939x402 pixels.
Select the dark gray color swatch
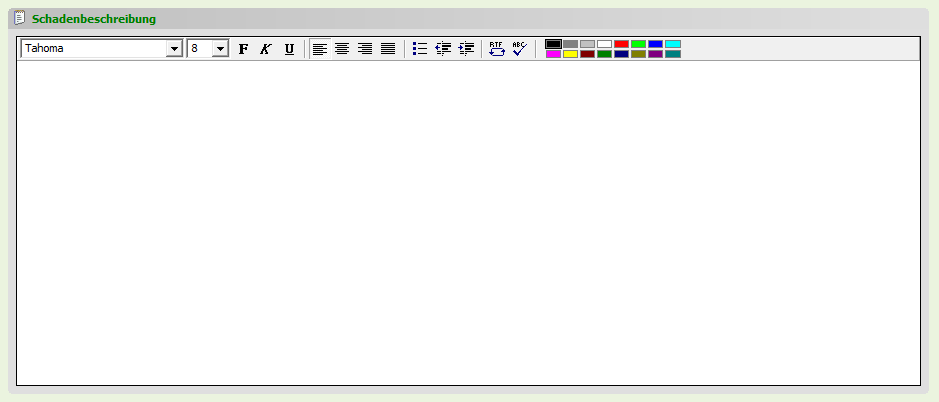(571, 44)
